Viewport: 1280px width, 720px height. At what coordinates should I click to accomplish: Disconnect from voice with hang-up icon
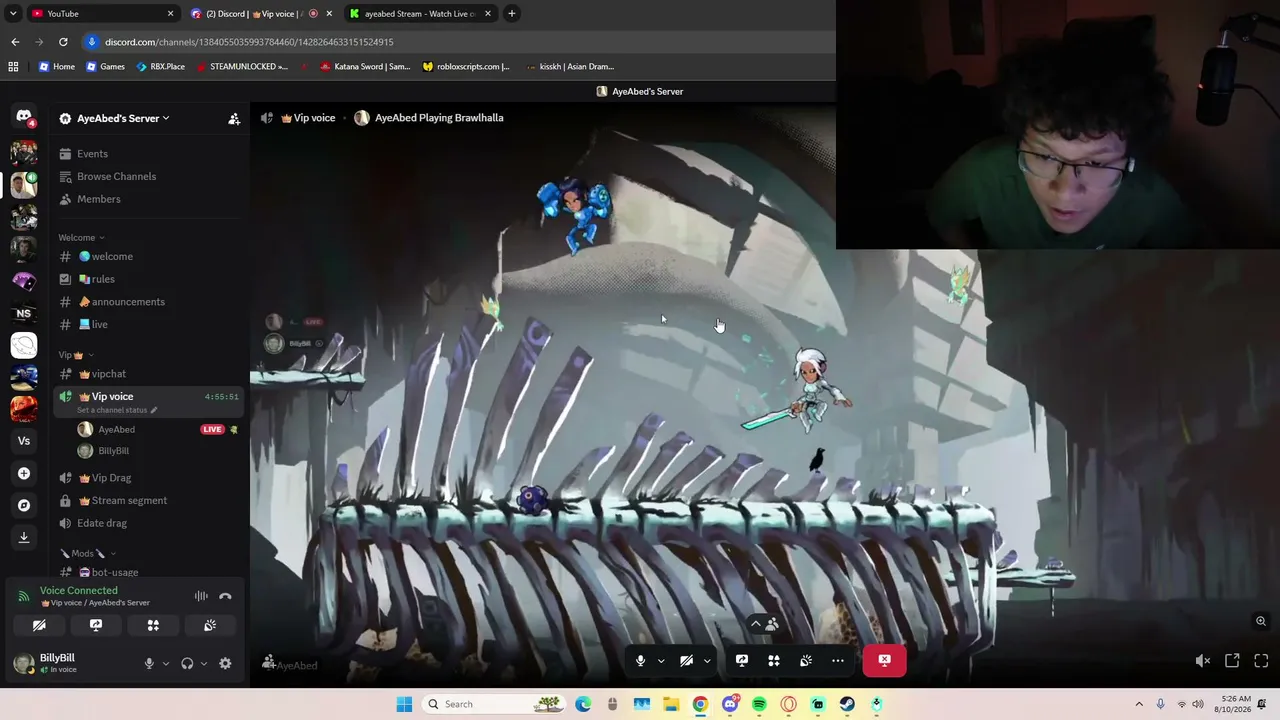225,597
